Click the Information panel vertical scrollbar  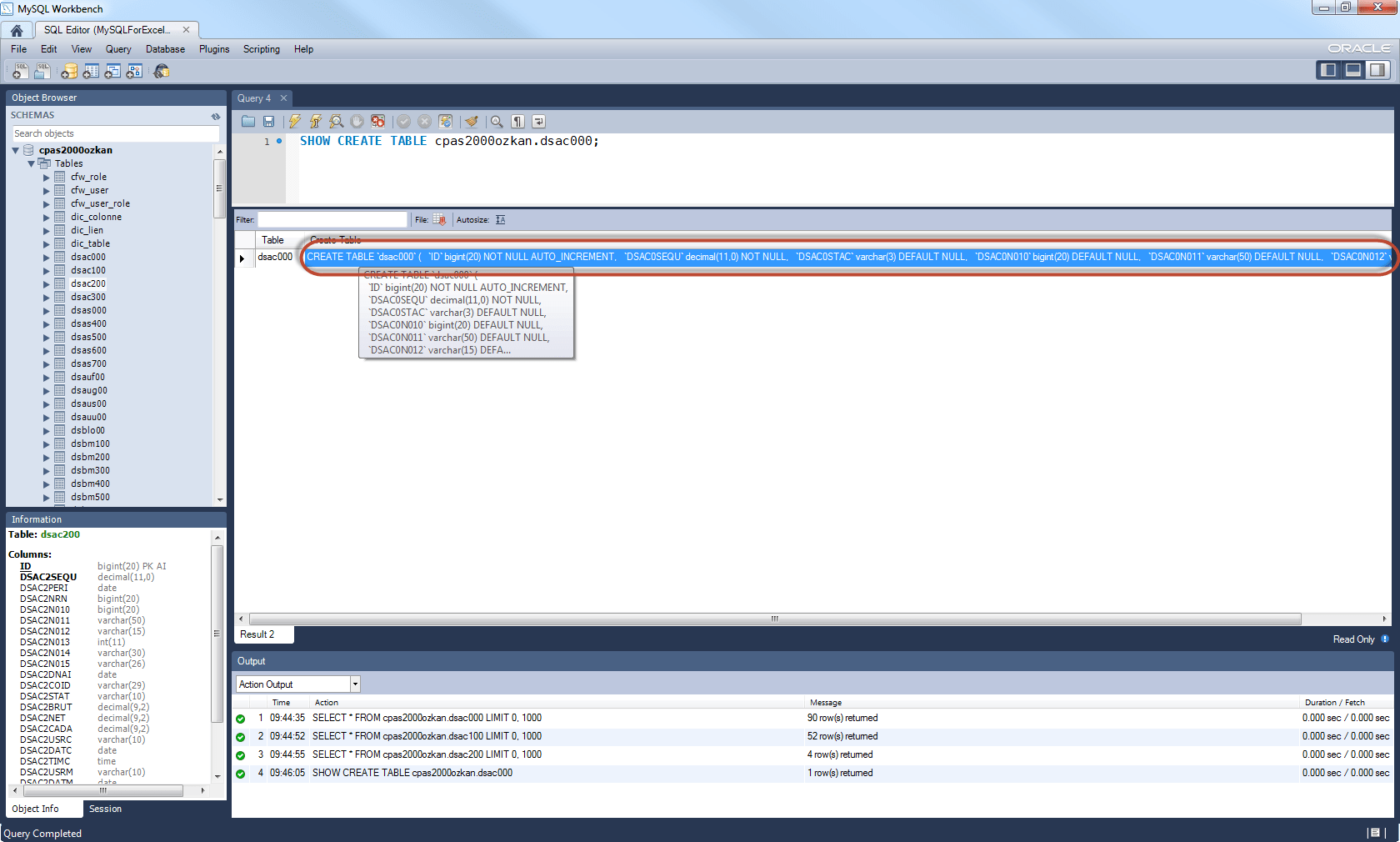tap(217, 634)
